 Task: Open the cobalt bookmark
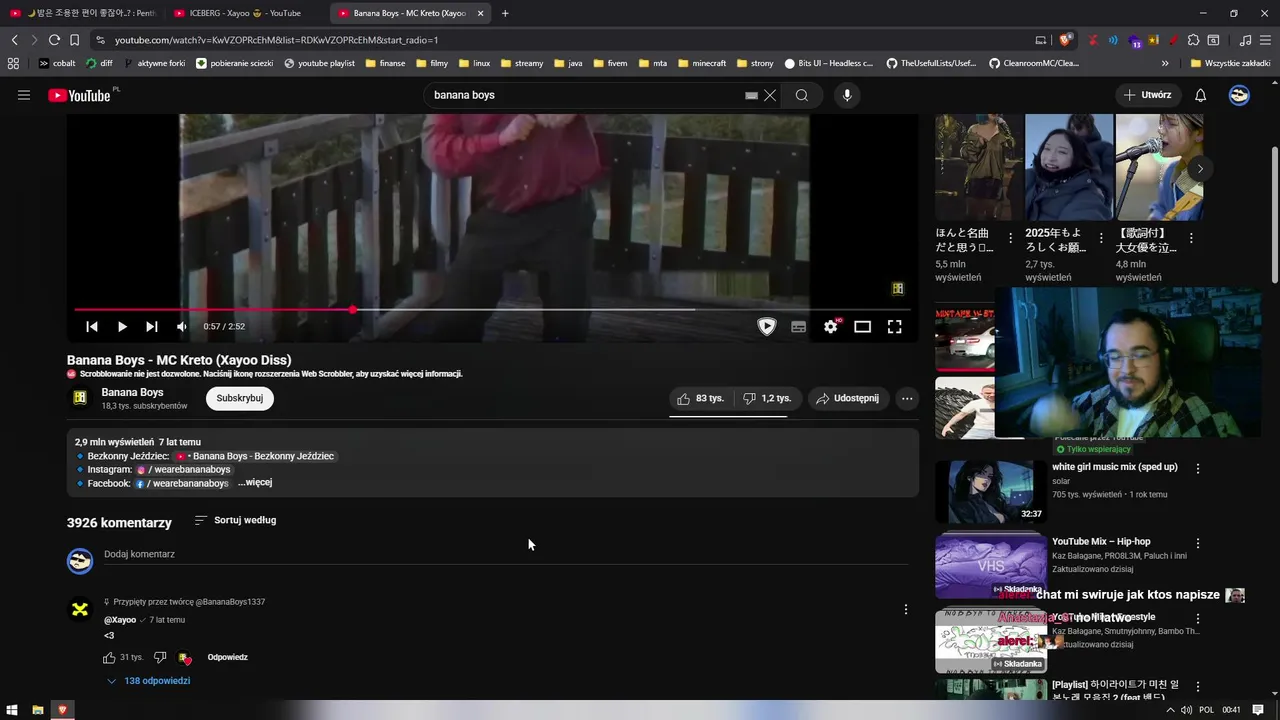[x=57, y=63]
